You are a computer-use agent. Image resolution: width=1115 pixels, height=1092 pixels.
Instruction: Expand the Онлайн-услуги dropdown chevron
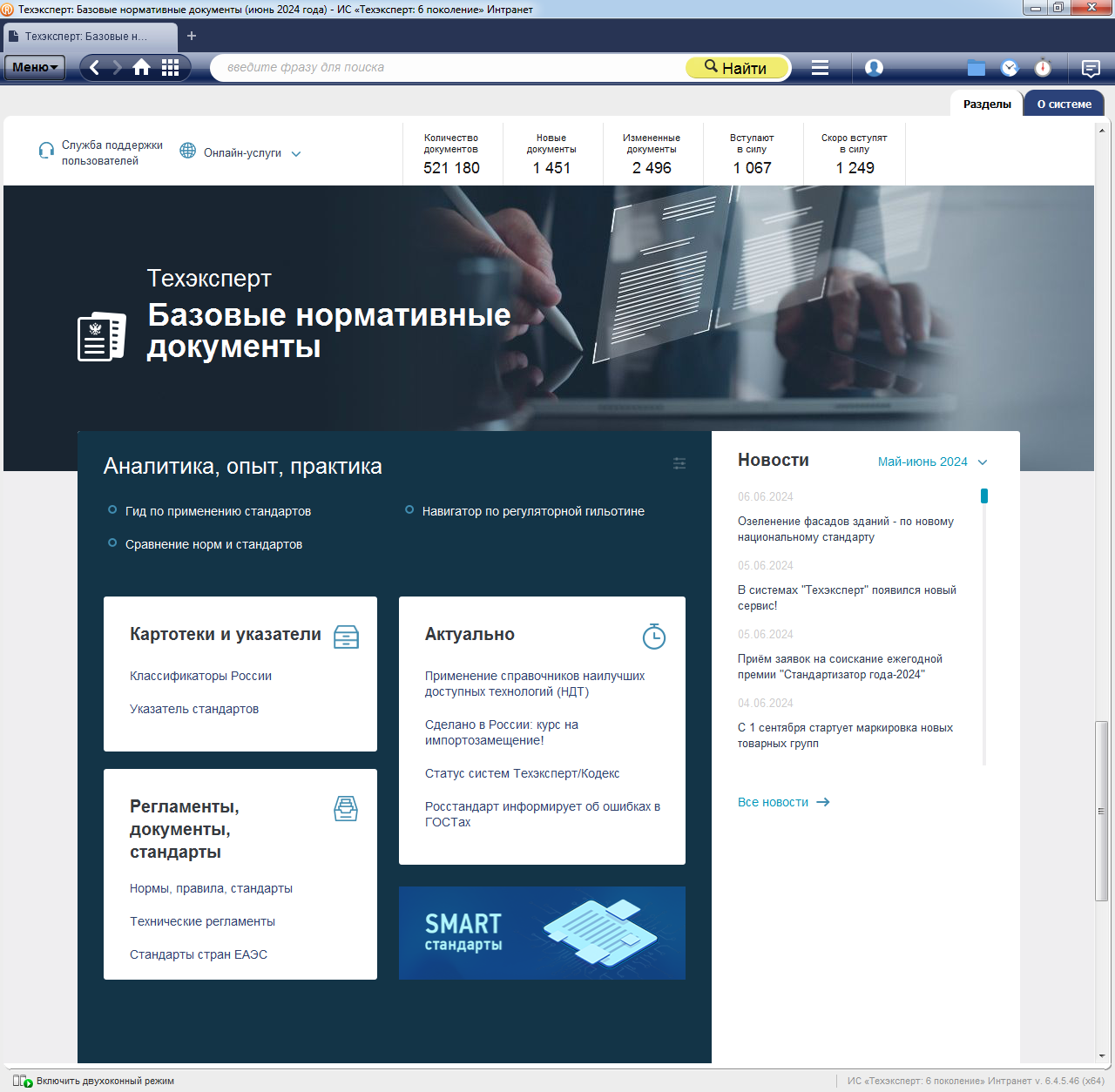tap(296, 153)
